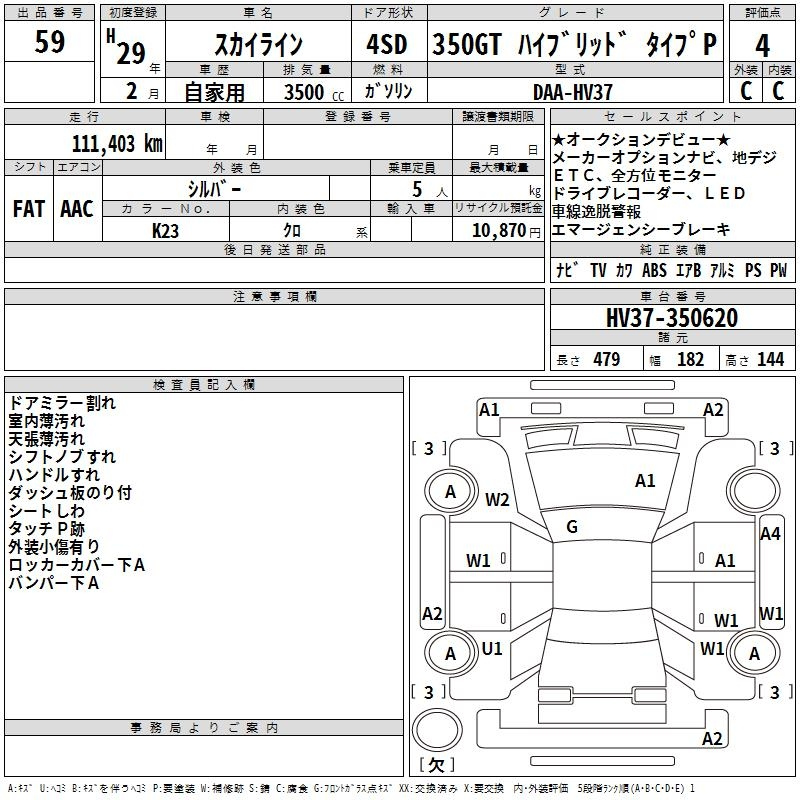This screenshot has width=800, height=800.
Task: Select mileage 111,403 km
Action: pos(117,144)
